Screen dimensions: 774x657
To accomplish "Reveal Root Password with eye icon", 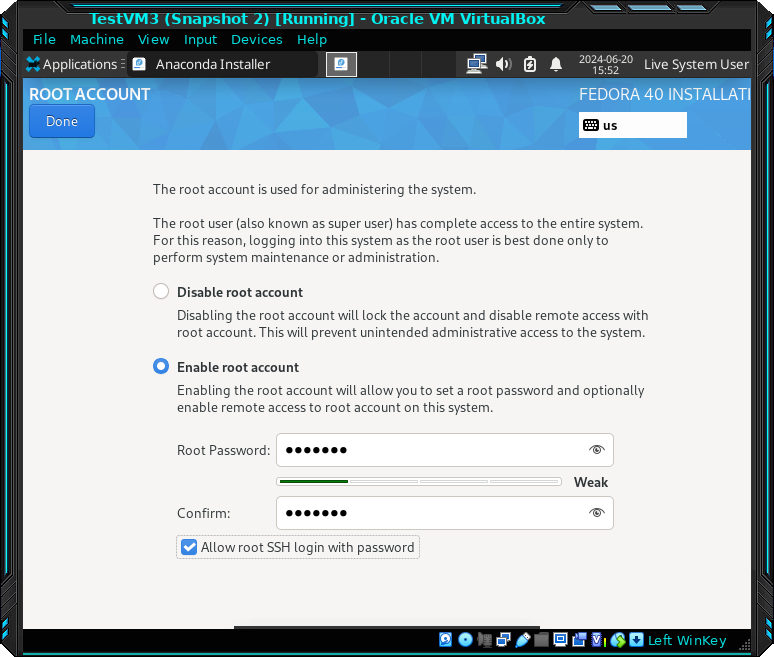I will click(597, 450).
